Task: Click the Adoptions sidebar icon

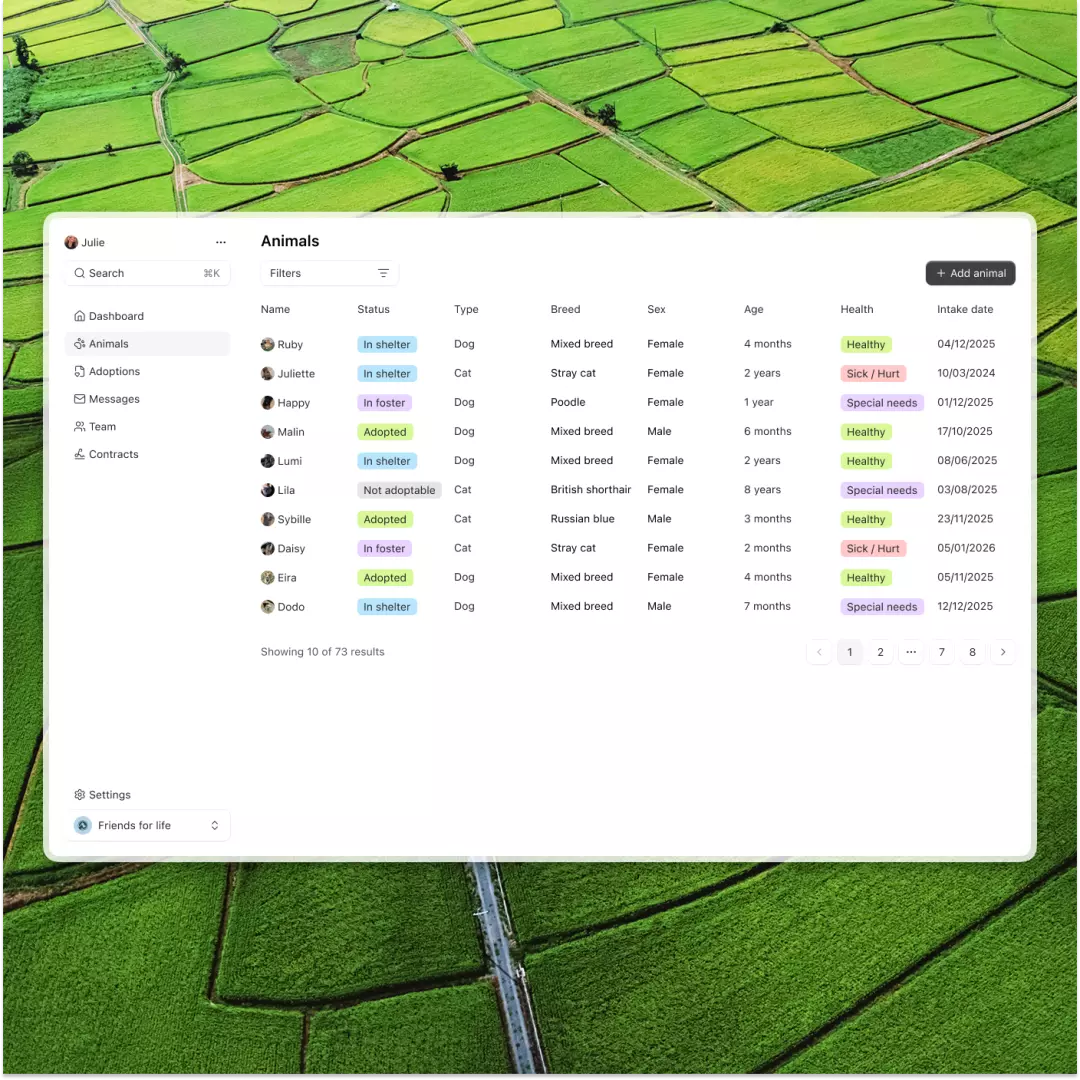Action: pyautogui.click(x=80, y=371)
